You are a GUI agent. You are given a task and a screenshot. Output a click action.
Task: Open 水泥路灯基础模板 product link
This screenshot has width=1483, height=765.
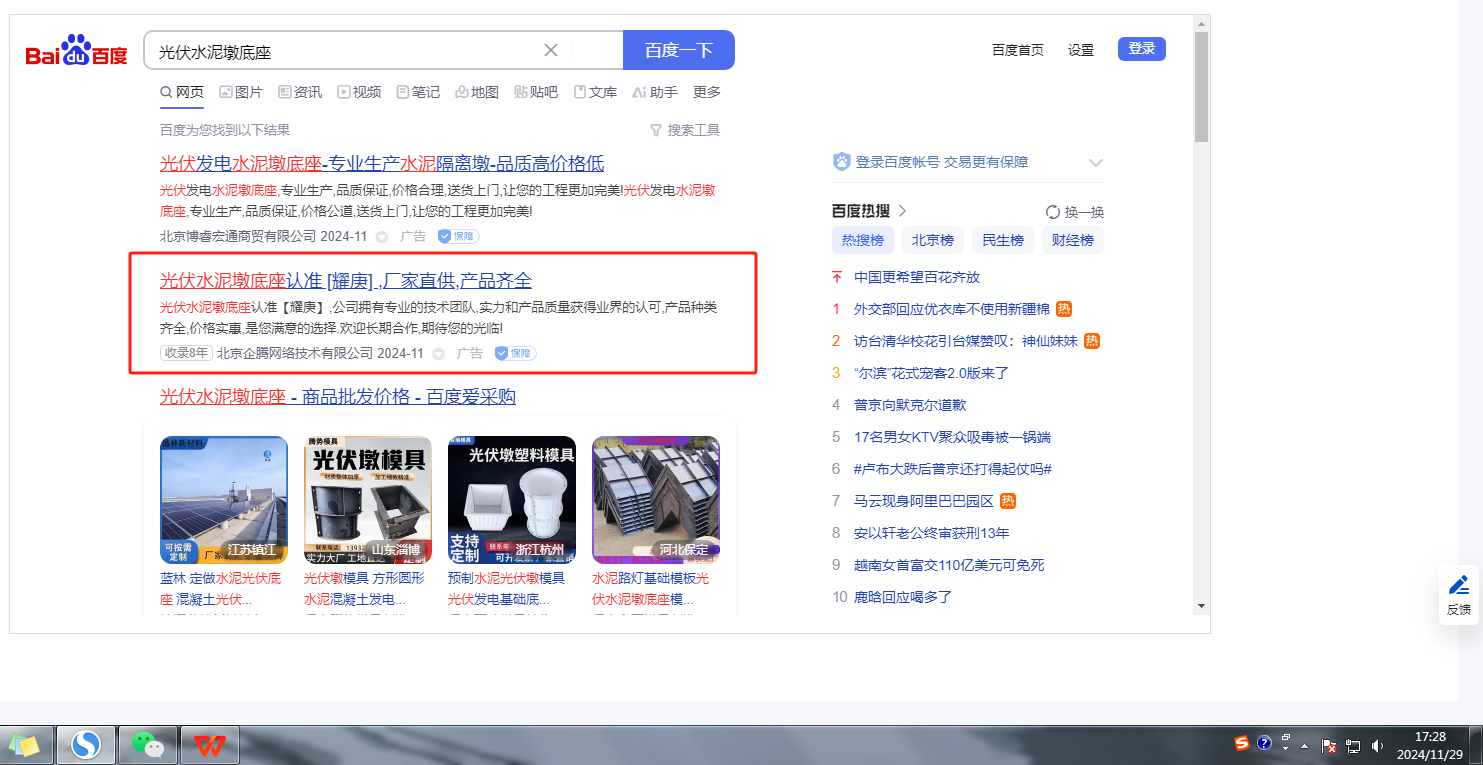(651, 589)
